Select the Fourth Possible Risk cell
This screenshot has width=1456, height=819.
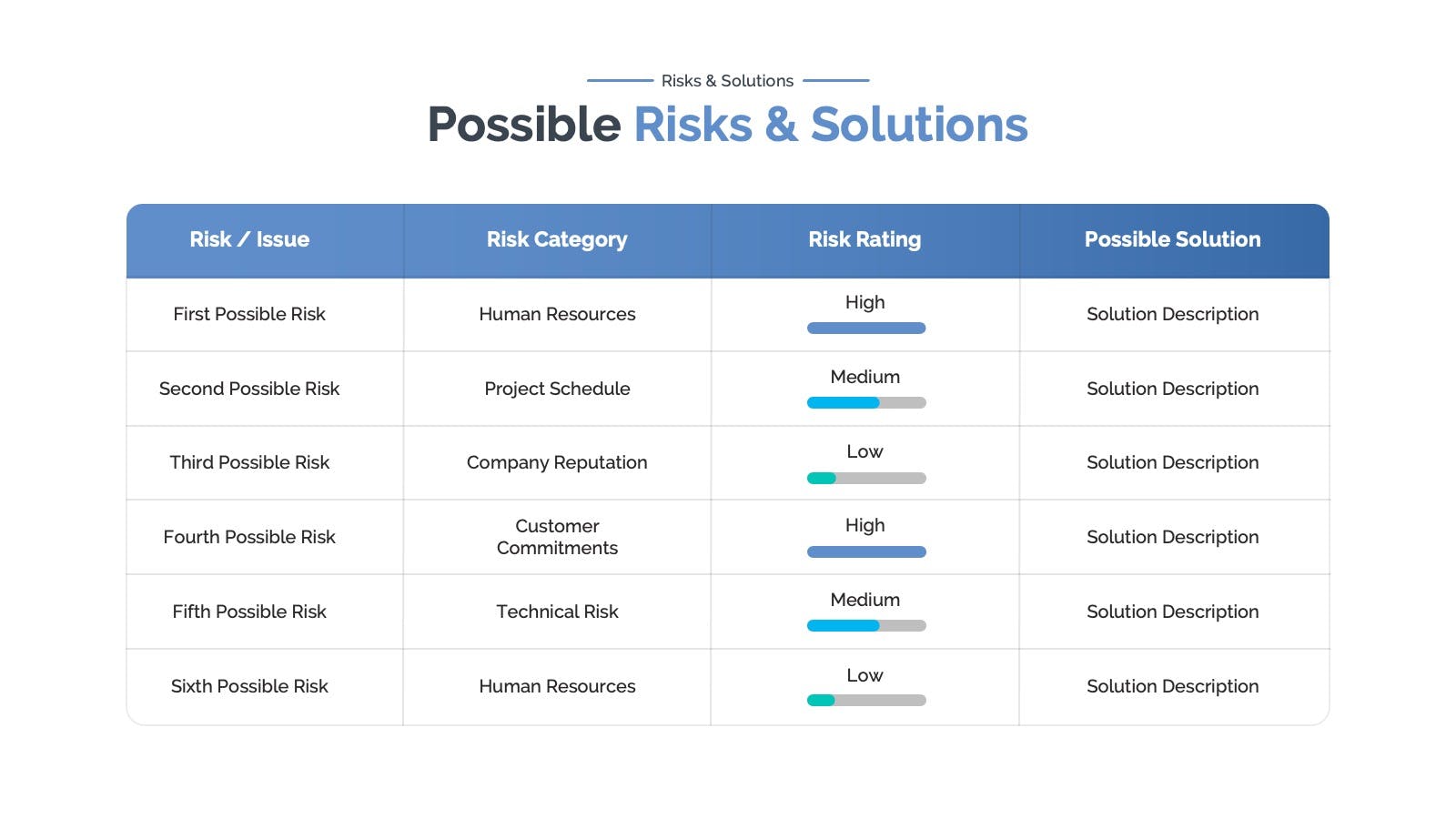[x=249, y=537]
